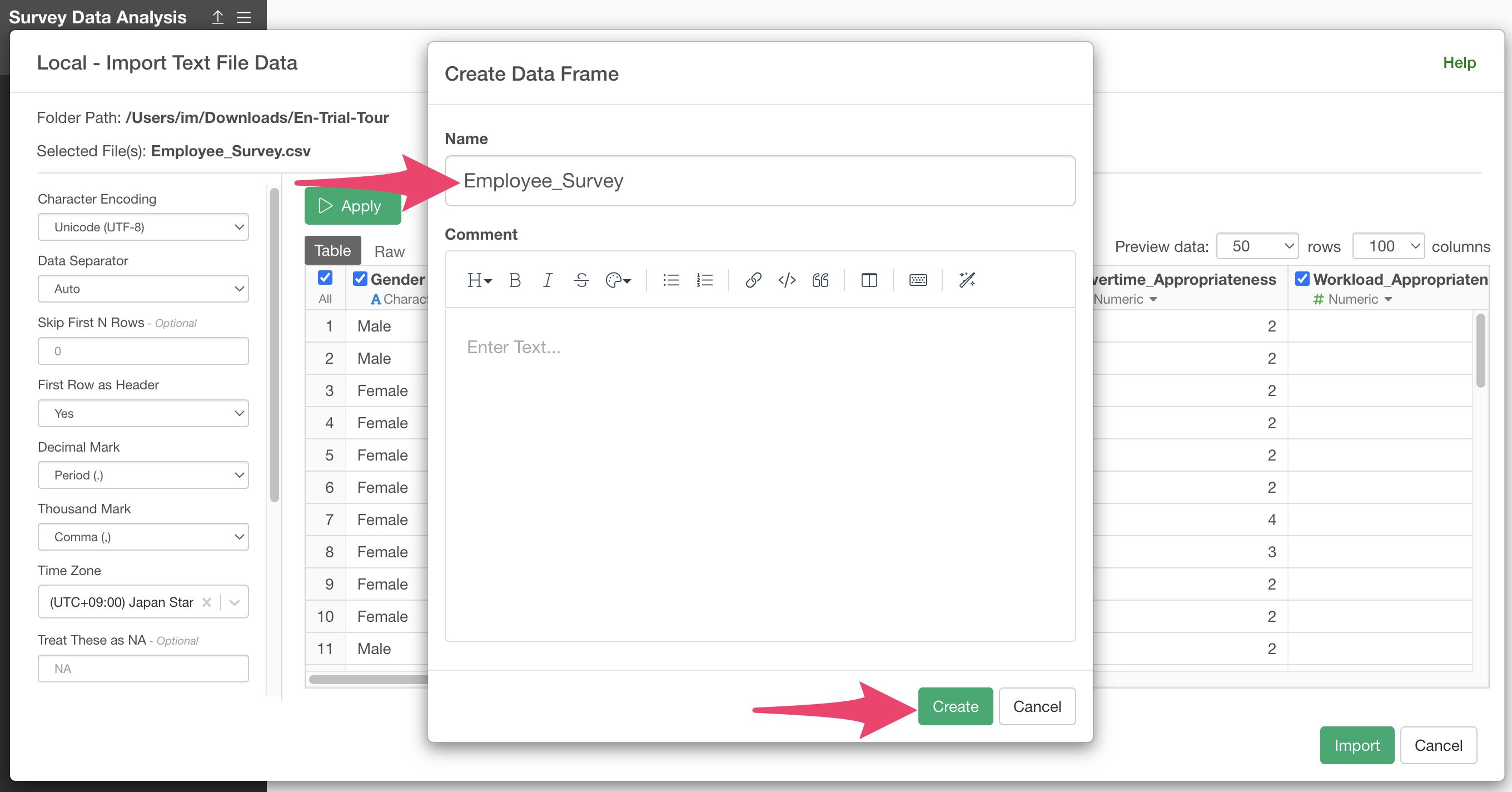Select the Table tab
This screenshot has height=792, width=1512.
point(332,251)
